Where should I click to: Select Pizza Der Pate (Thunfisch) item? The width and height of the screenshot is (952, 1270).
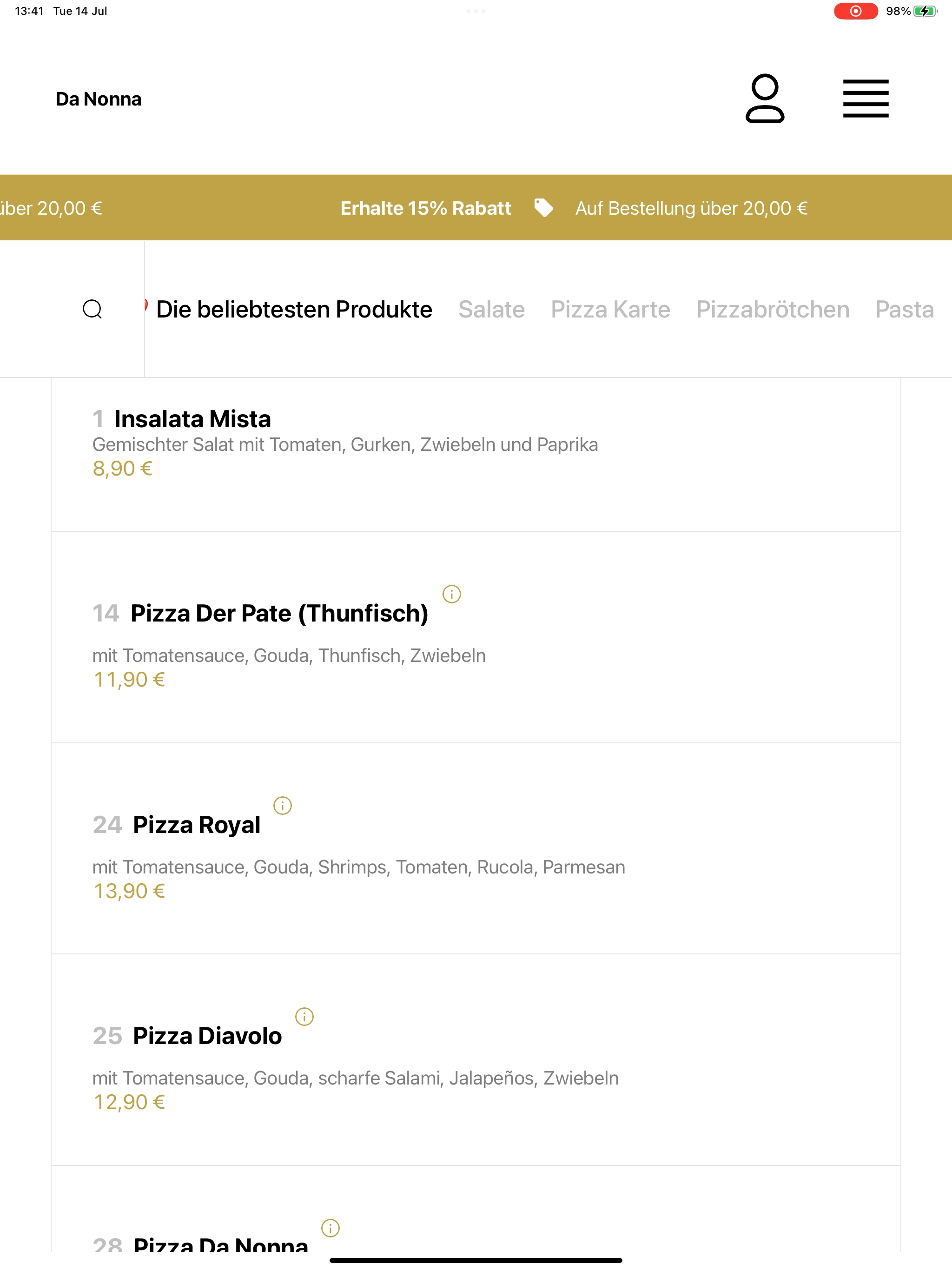pos(476,637)
